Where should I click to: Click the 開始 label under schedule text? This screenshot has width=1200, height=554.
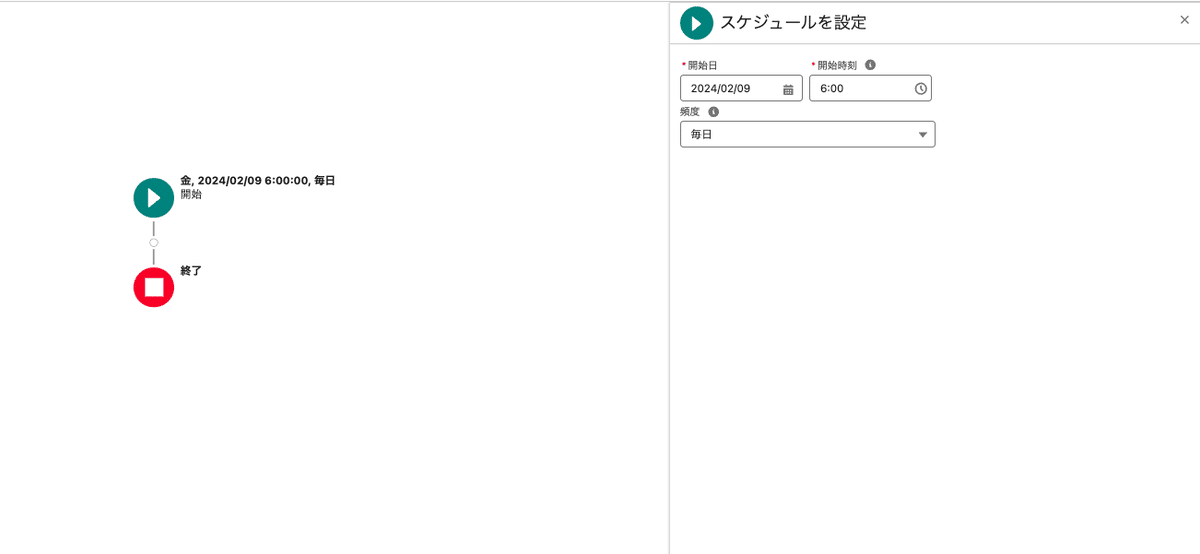pos(191,195)
